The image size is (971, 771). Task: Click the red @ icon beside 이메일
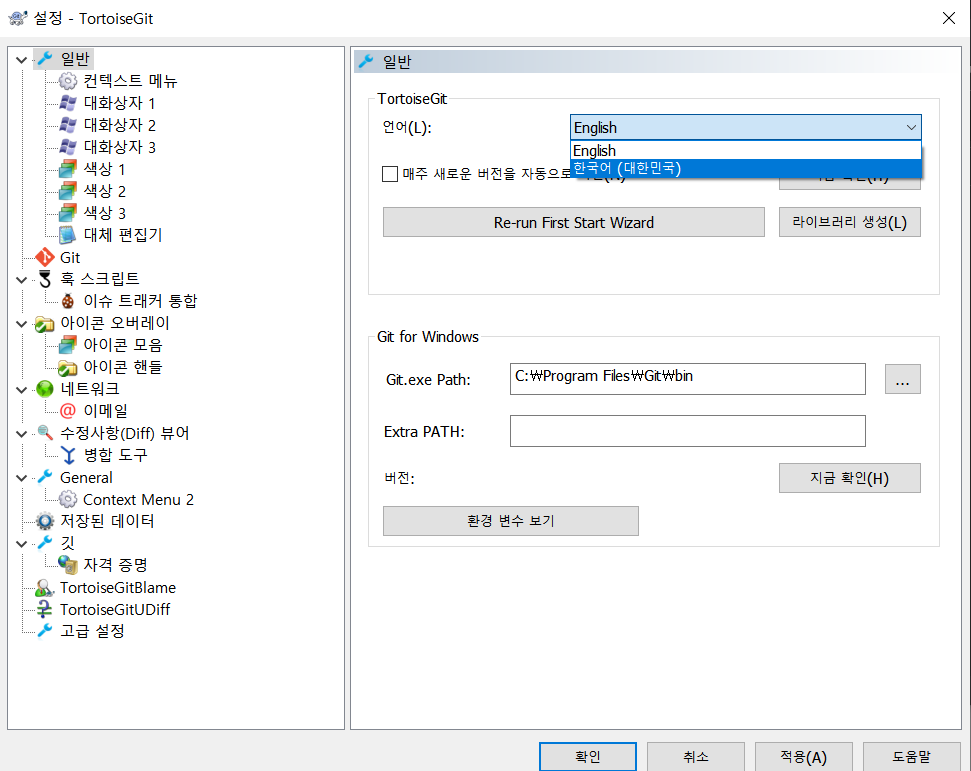(x=68, y=411)
